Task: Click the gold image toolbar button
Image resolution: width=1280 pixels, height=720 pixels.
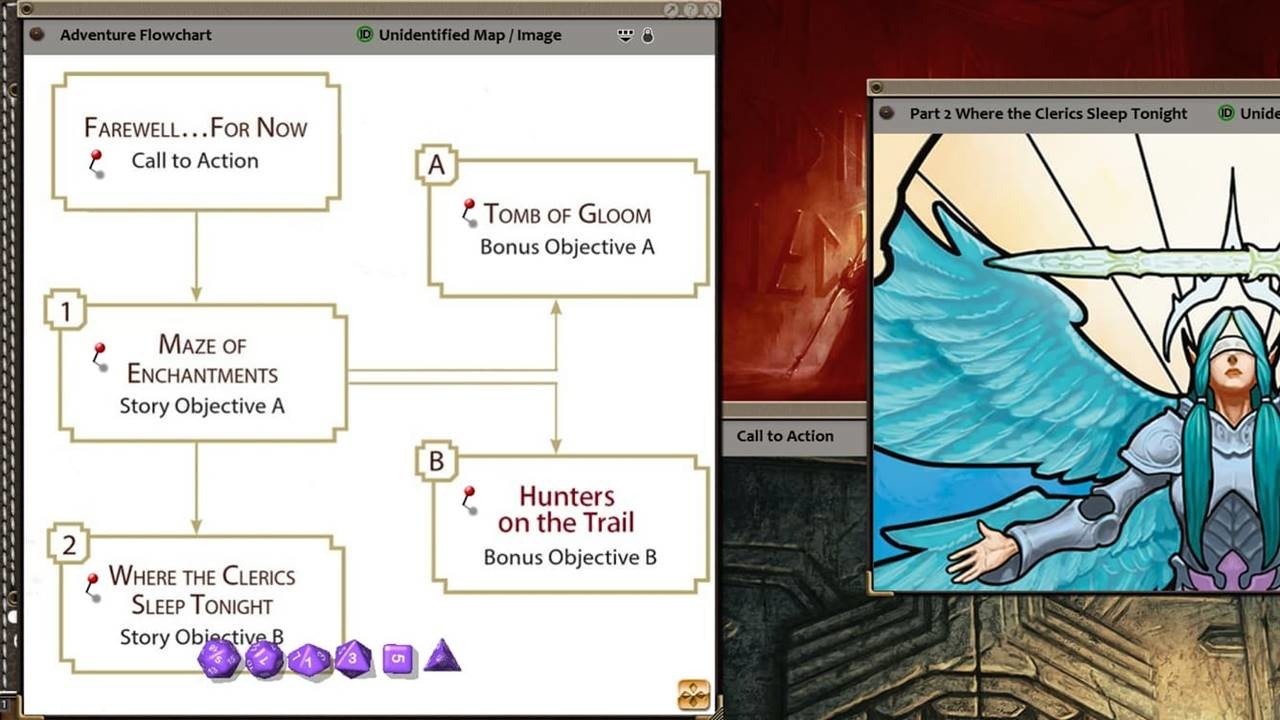Action: pos(693,693)
